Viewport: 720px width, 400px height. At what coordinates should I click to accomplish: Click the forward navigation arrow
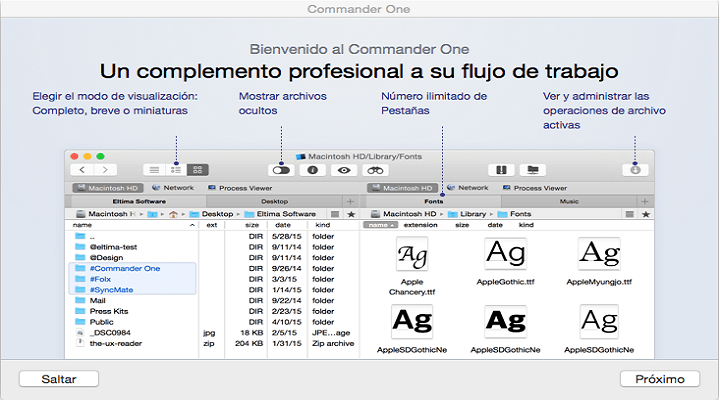click(105, 170)
